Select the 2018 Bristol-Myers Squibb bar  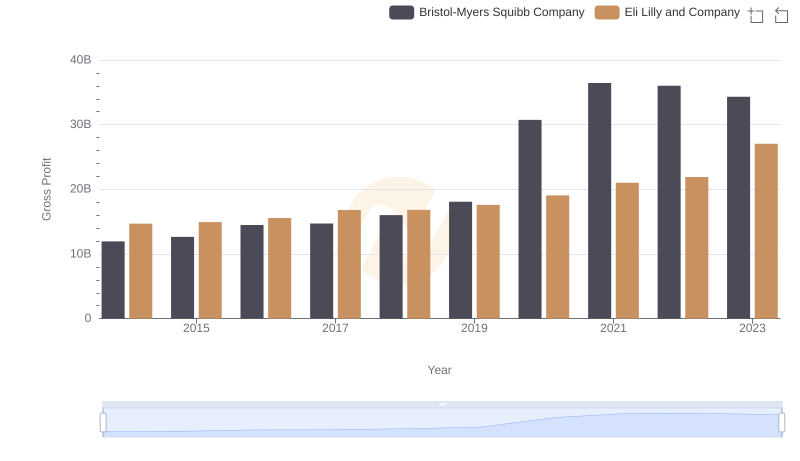click(x=391, y=267)
